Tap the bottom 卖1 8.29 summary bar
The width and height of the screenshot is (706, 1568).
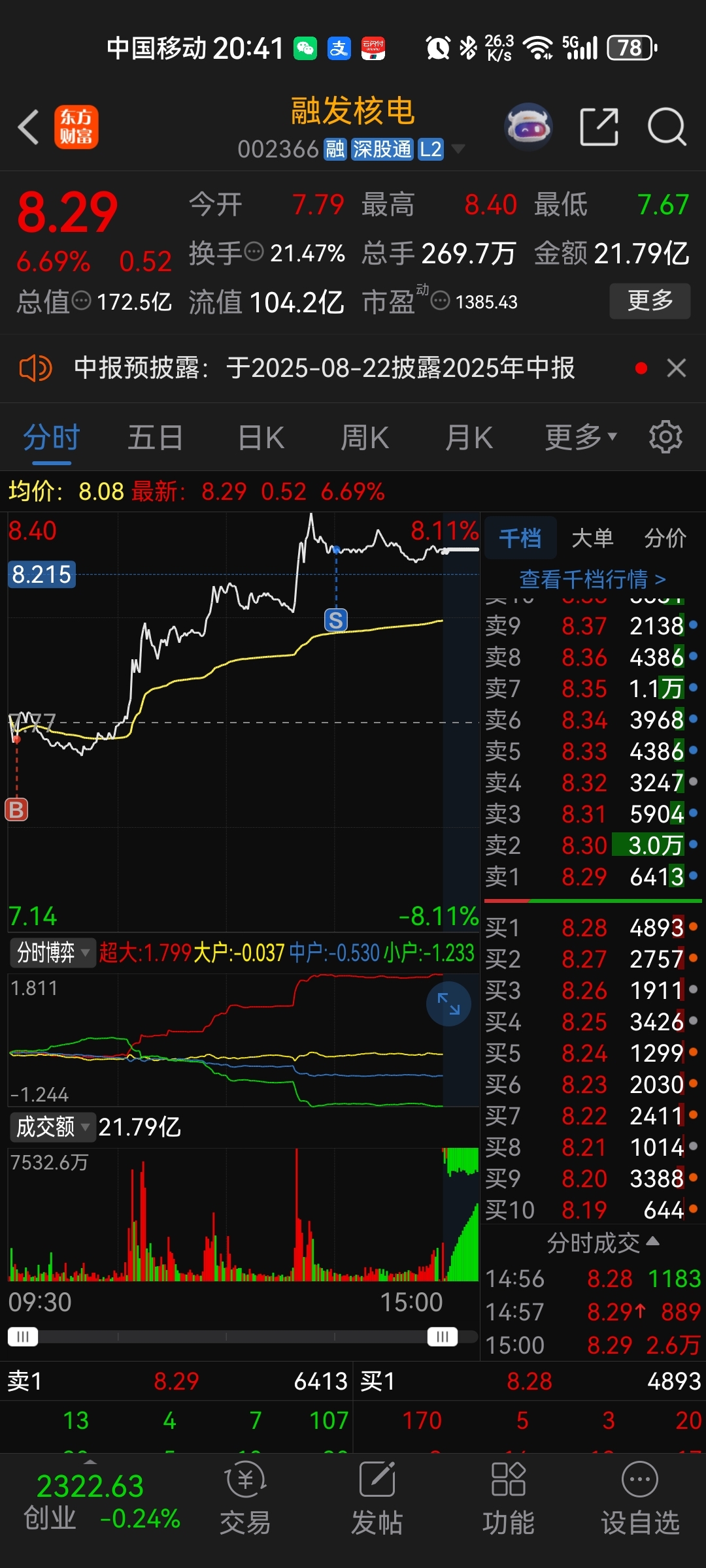176,1381
